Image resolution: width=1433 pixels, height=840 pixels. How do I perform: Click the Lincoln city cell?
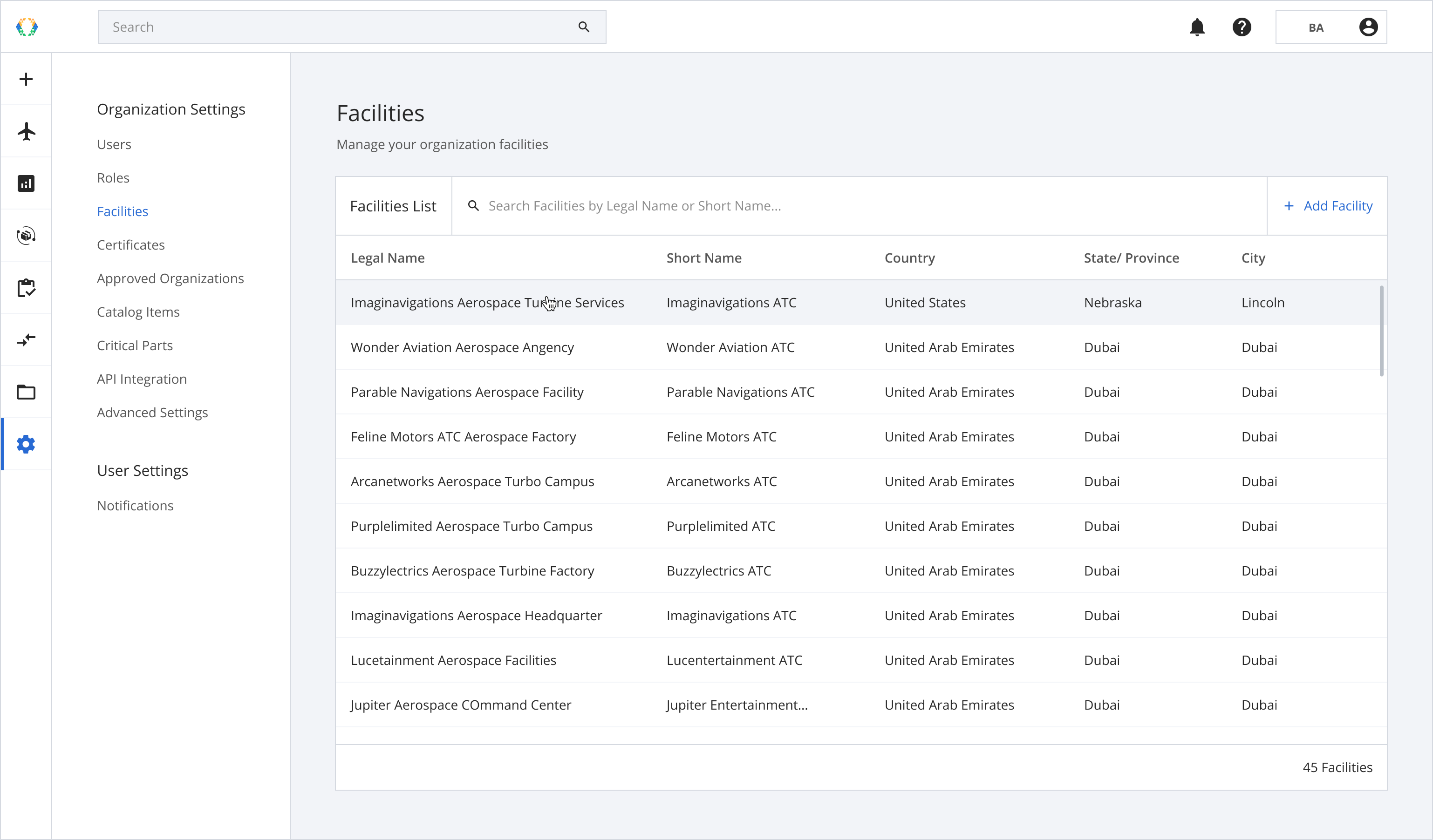coord(1263,302)
